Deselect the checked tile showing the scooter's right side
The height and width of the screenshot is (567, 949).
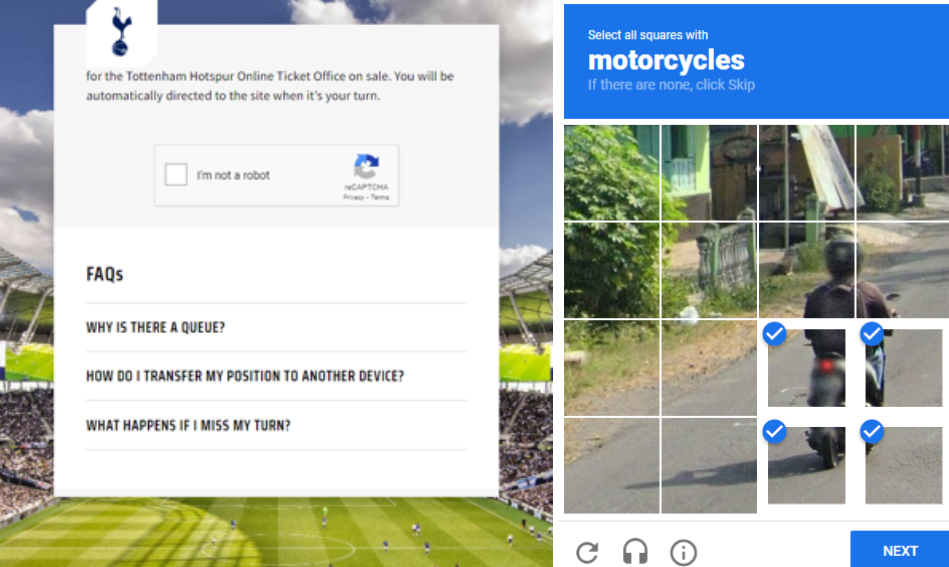(x=904, y=367)
